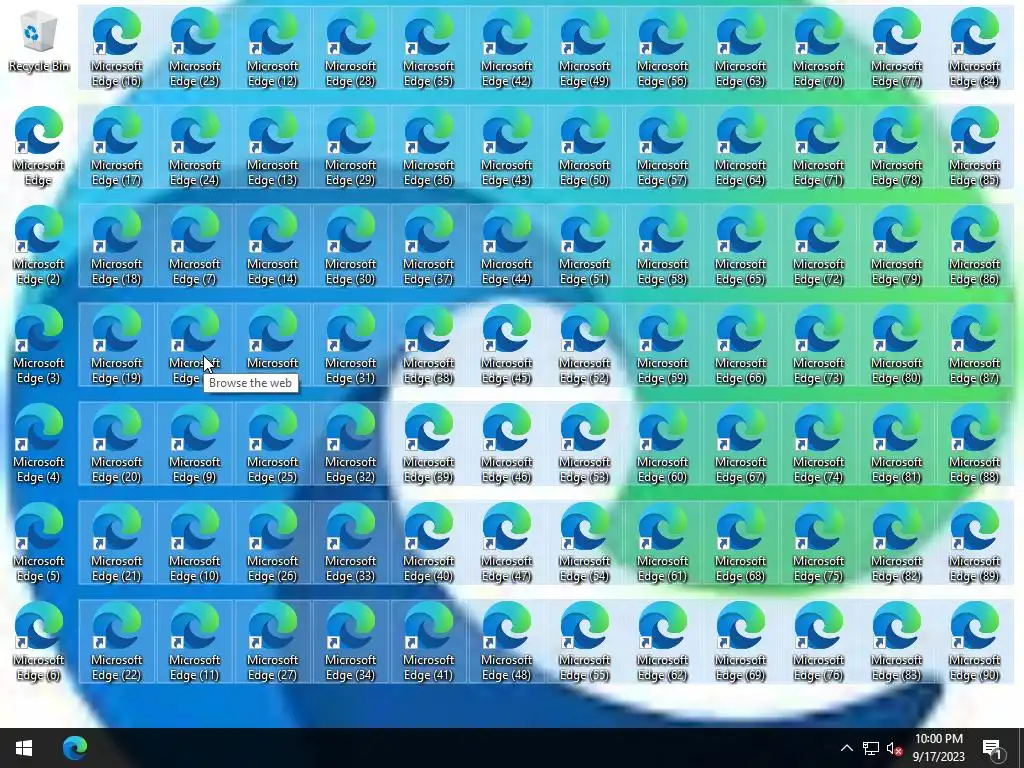Select Microsoft Edge (32) icon

pyautogui.click(x=351, y=444)
